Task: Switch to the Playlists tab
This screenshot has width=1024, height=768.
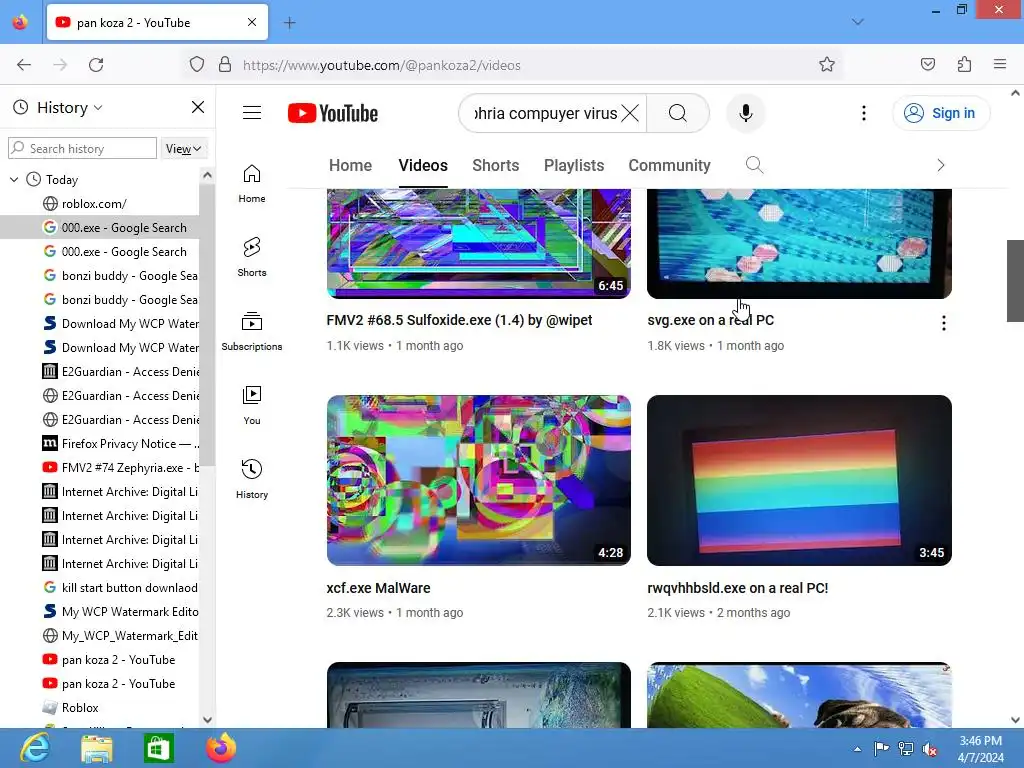Action: [x=574, y=165]
